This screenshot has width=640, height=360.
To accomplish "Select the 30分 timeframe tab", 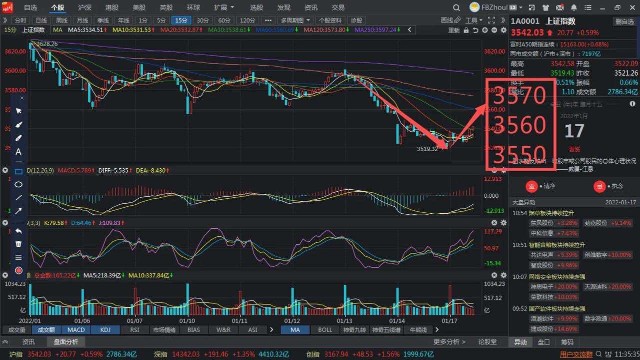I will tap(202, 20).
